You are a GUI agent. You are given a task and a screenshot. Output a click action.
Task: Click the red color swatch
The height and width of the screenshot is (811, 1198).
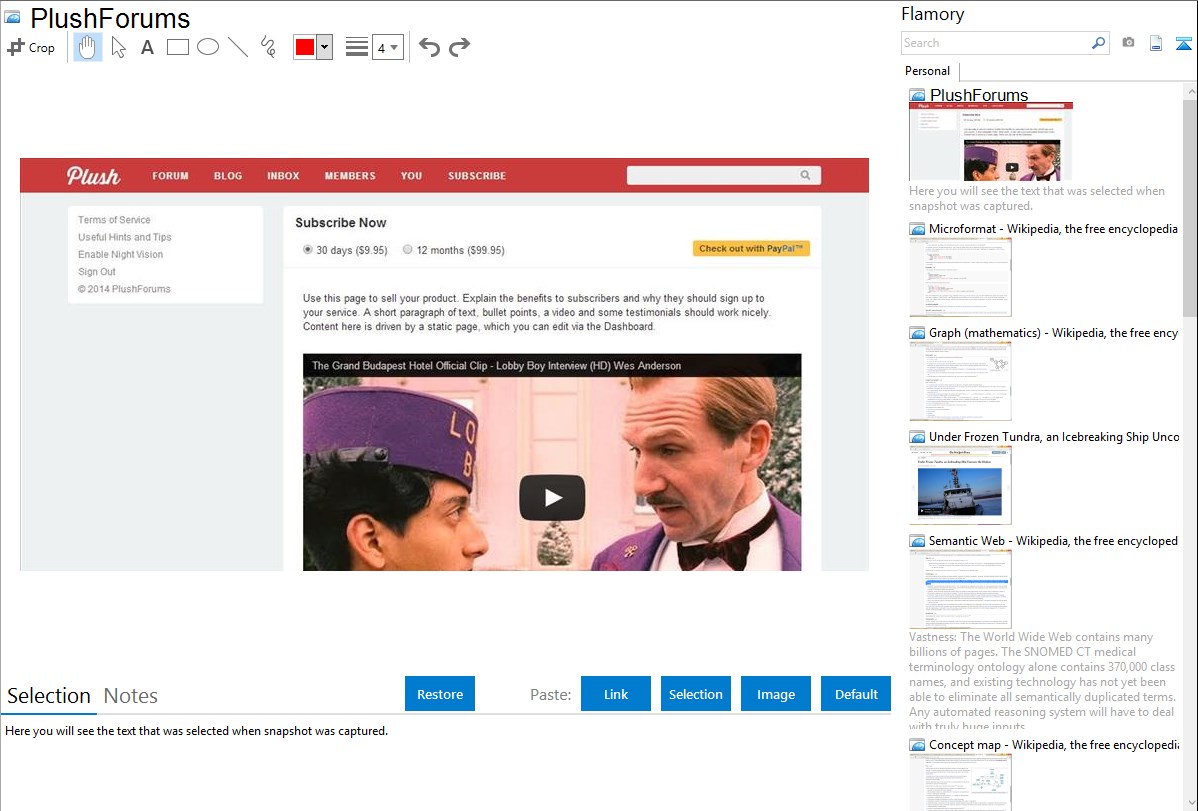tap(304, 47)
